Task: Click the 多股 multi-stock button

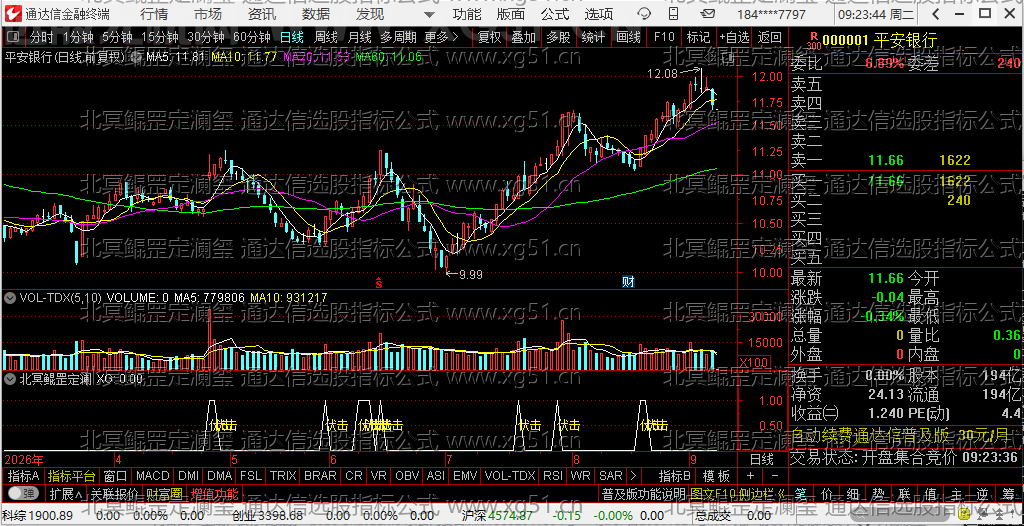Action: click(558, 37)
